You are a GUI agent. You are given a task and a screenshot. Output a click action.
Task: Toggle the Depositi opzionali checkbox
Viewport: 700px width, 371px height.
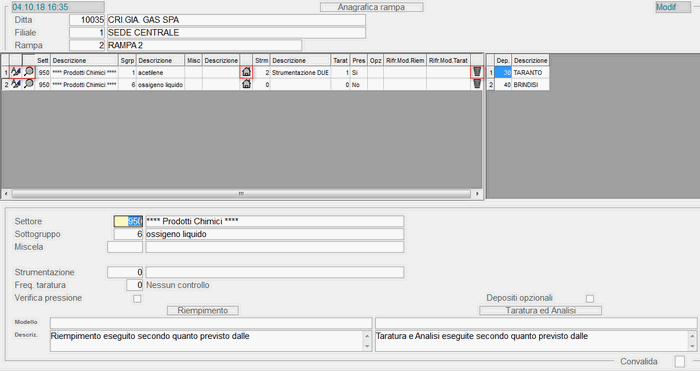[590, 299]
